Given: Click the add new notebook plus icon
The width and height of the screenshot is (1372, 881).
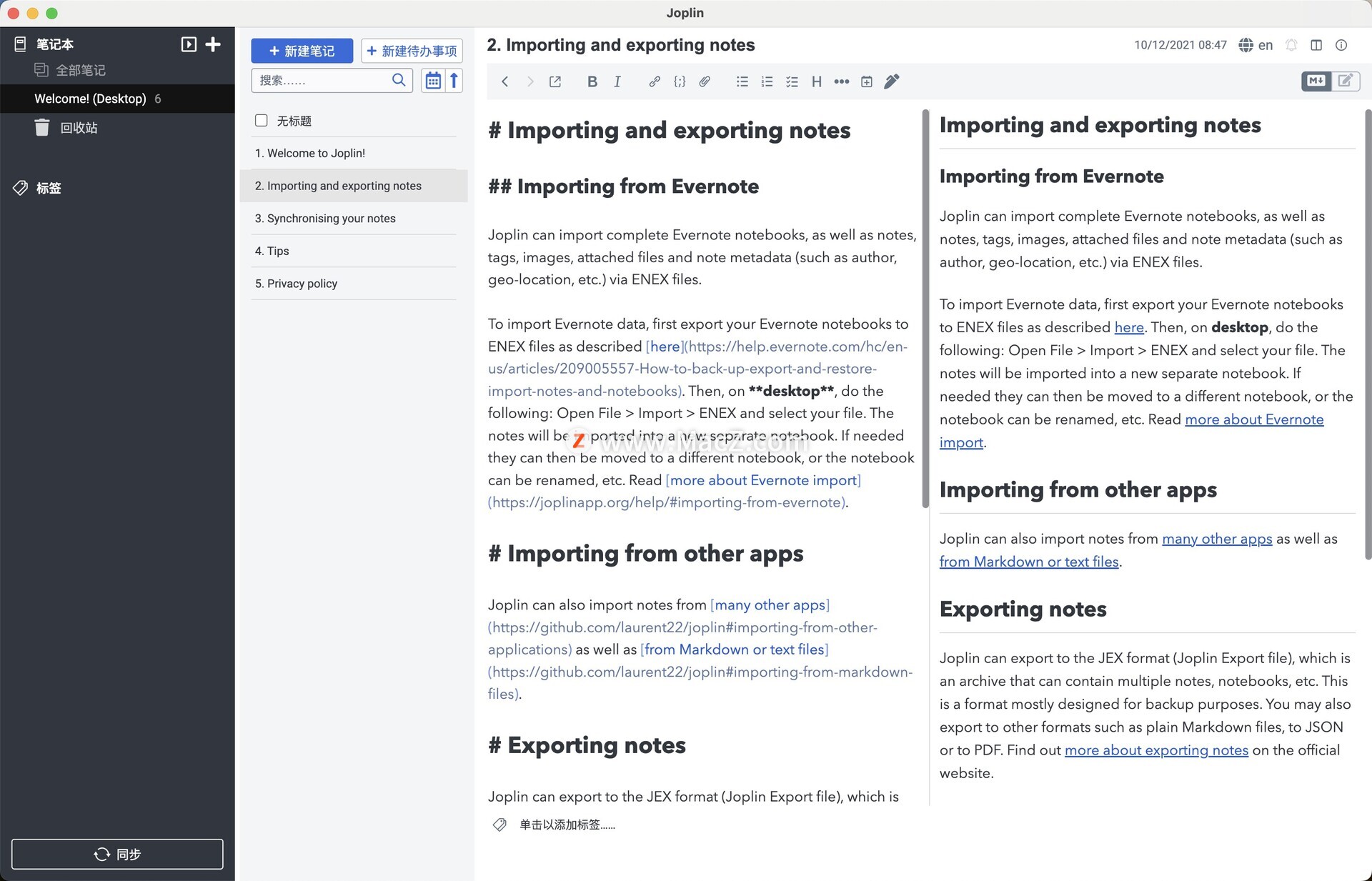Looking at the screenshot, I should (213, 44).
